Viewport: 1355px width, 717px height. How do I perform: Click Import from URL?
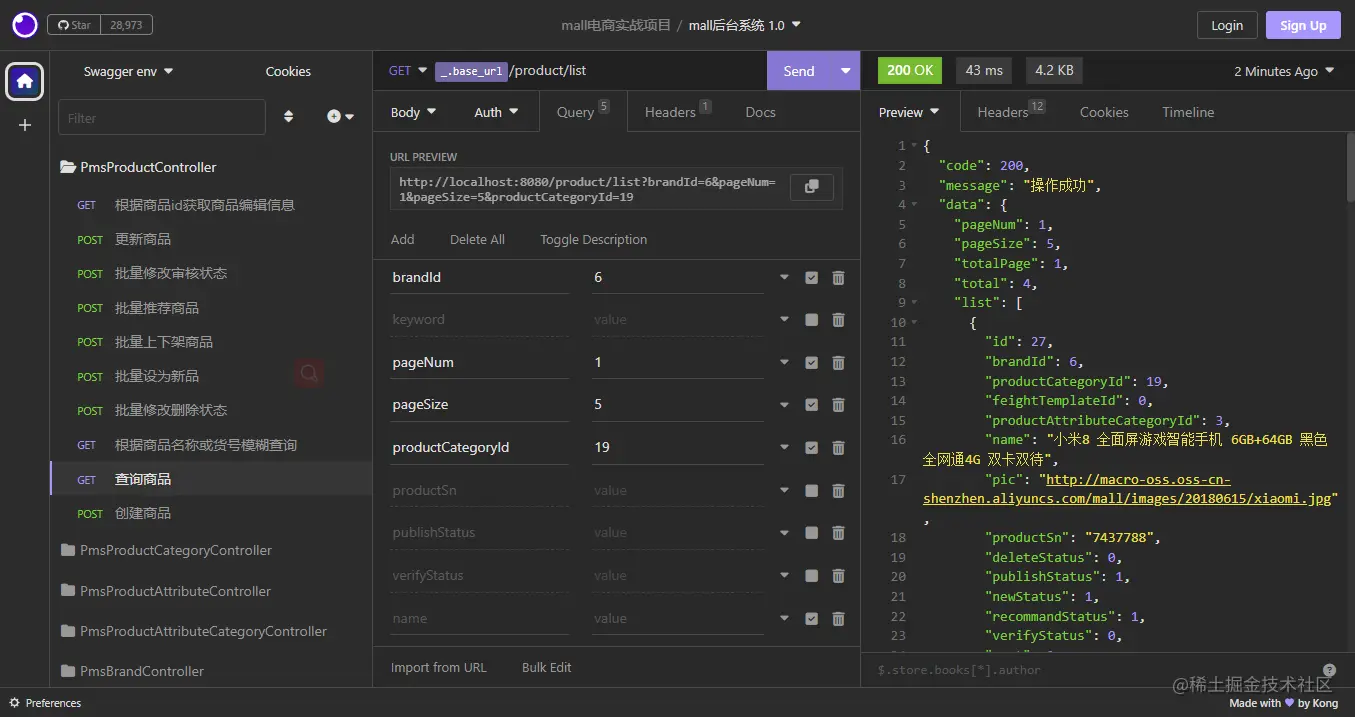(438, 667)
